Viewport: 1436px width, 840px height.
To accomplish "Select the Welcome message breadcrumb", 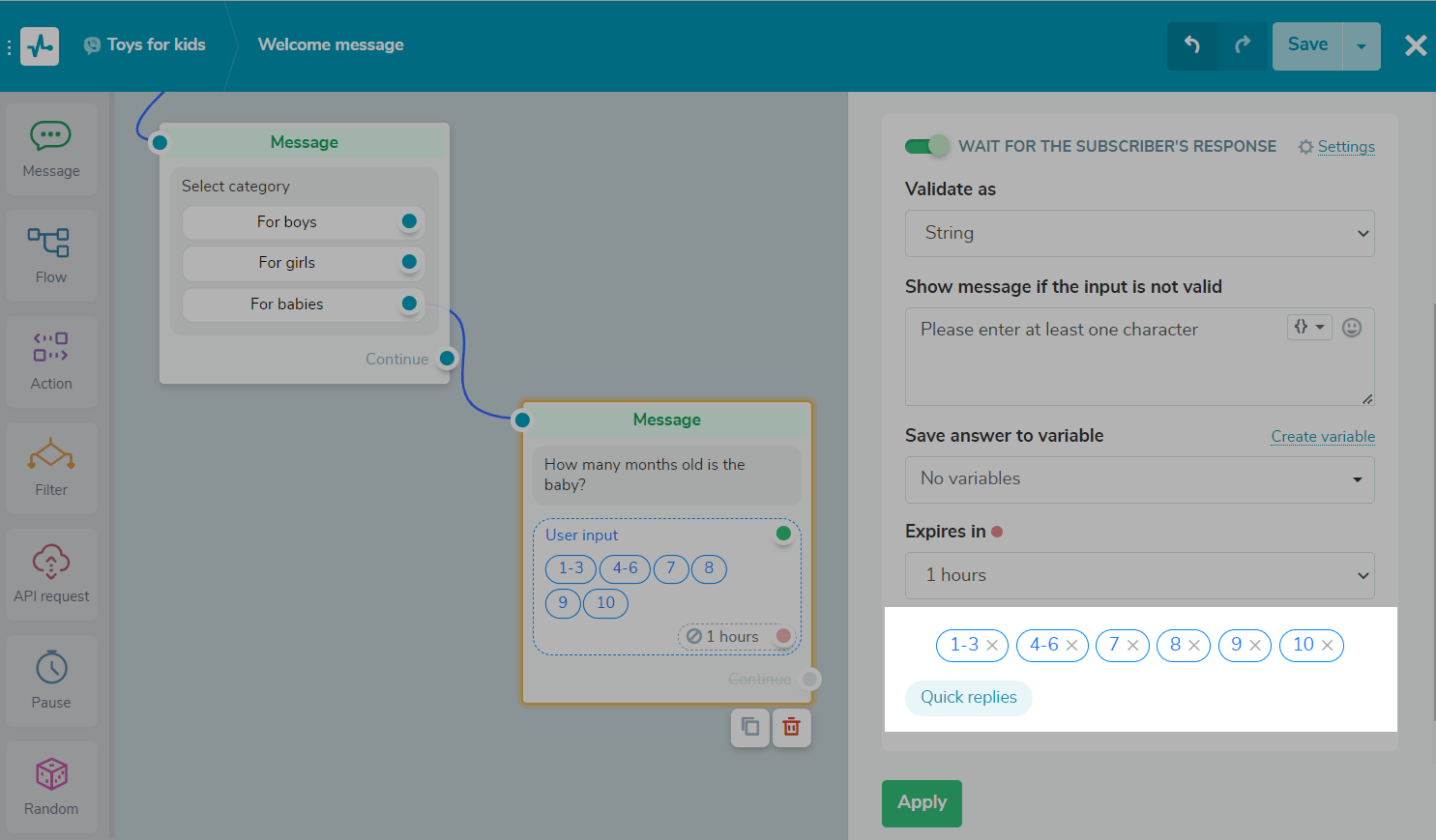I will pos(331,44).
